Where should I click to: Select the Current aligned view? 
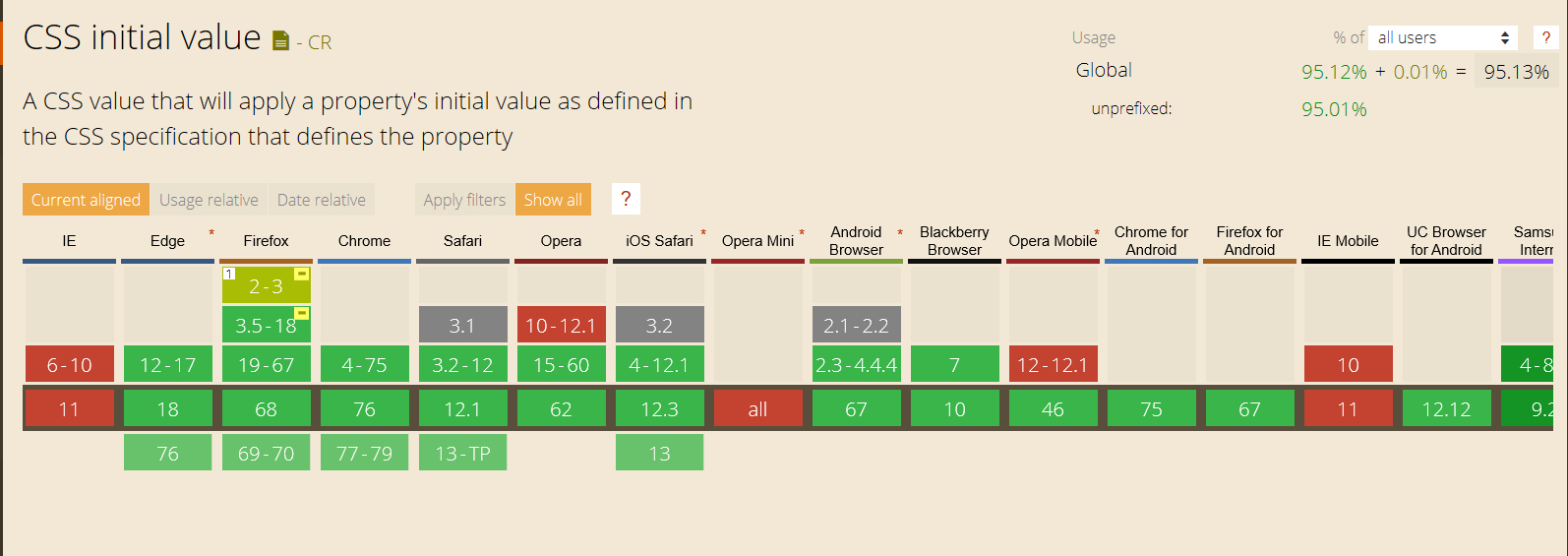[86, 200]
